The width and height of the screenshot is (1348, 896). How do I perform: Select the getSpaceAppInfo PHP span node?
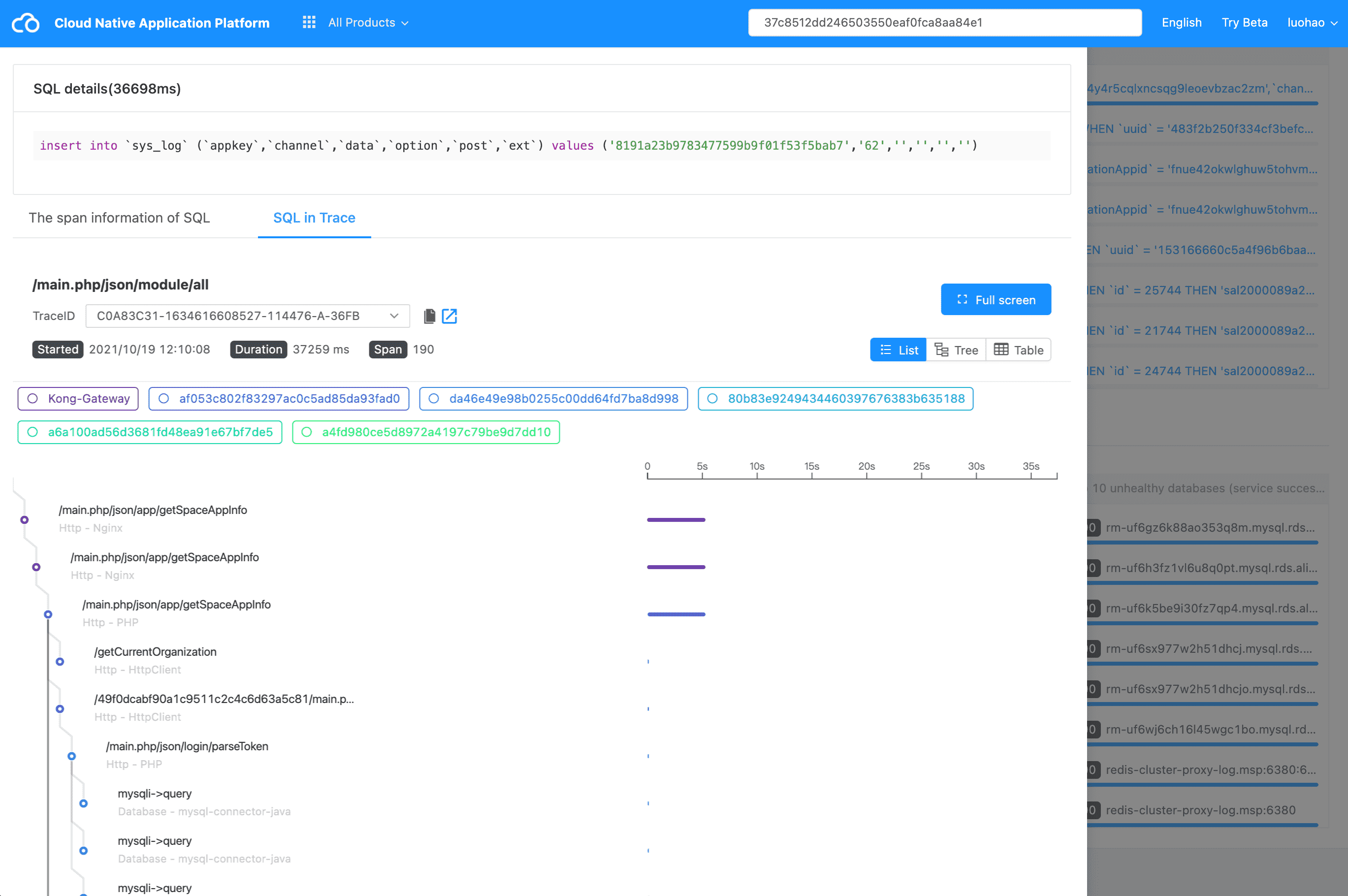tap(48, 614)
